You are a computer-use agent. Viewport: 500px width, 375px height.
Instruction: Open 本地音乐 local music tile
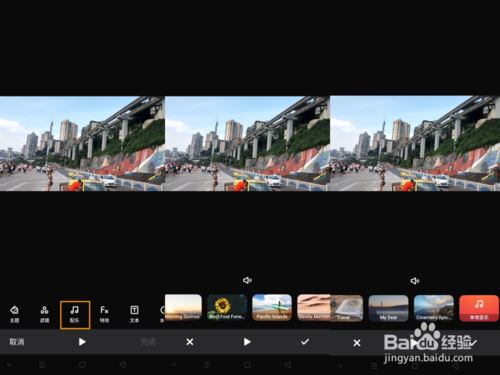pyautogui.click(x=479, y=308)
